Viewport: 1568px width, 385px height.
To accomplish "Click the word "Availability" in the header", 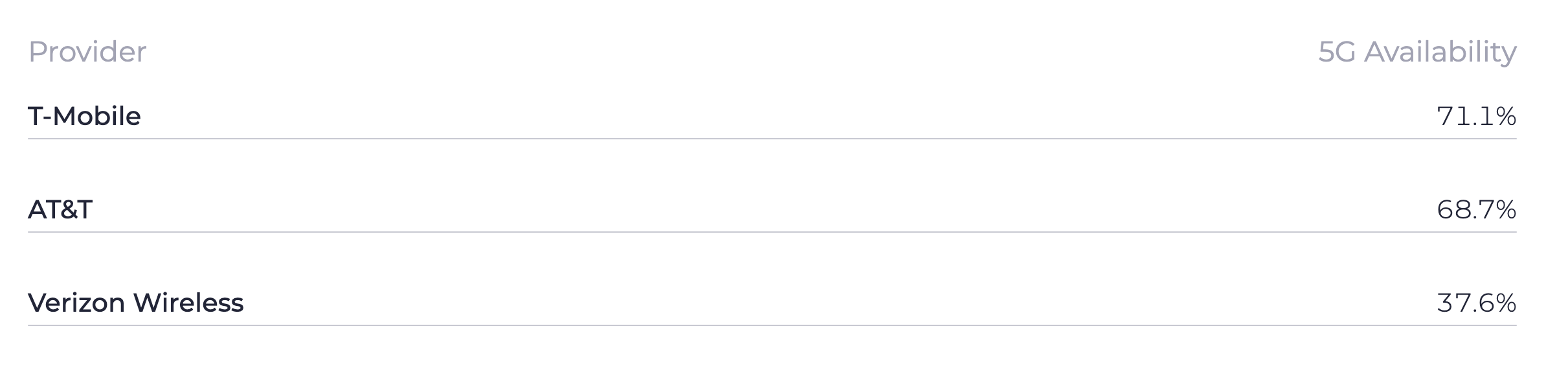I will (1440, 52).
